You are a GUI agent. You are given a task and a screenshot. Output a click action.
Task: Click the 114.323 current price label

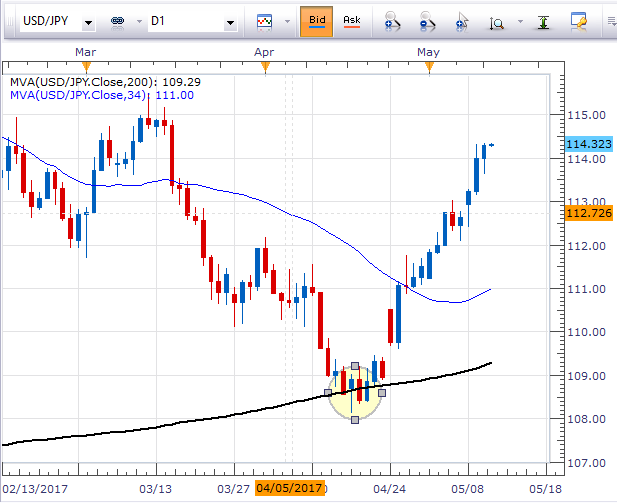click(588, 145)
